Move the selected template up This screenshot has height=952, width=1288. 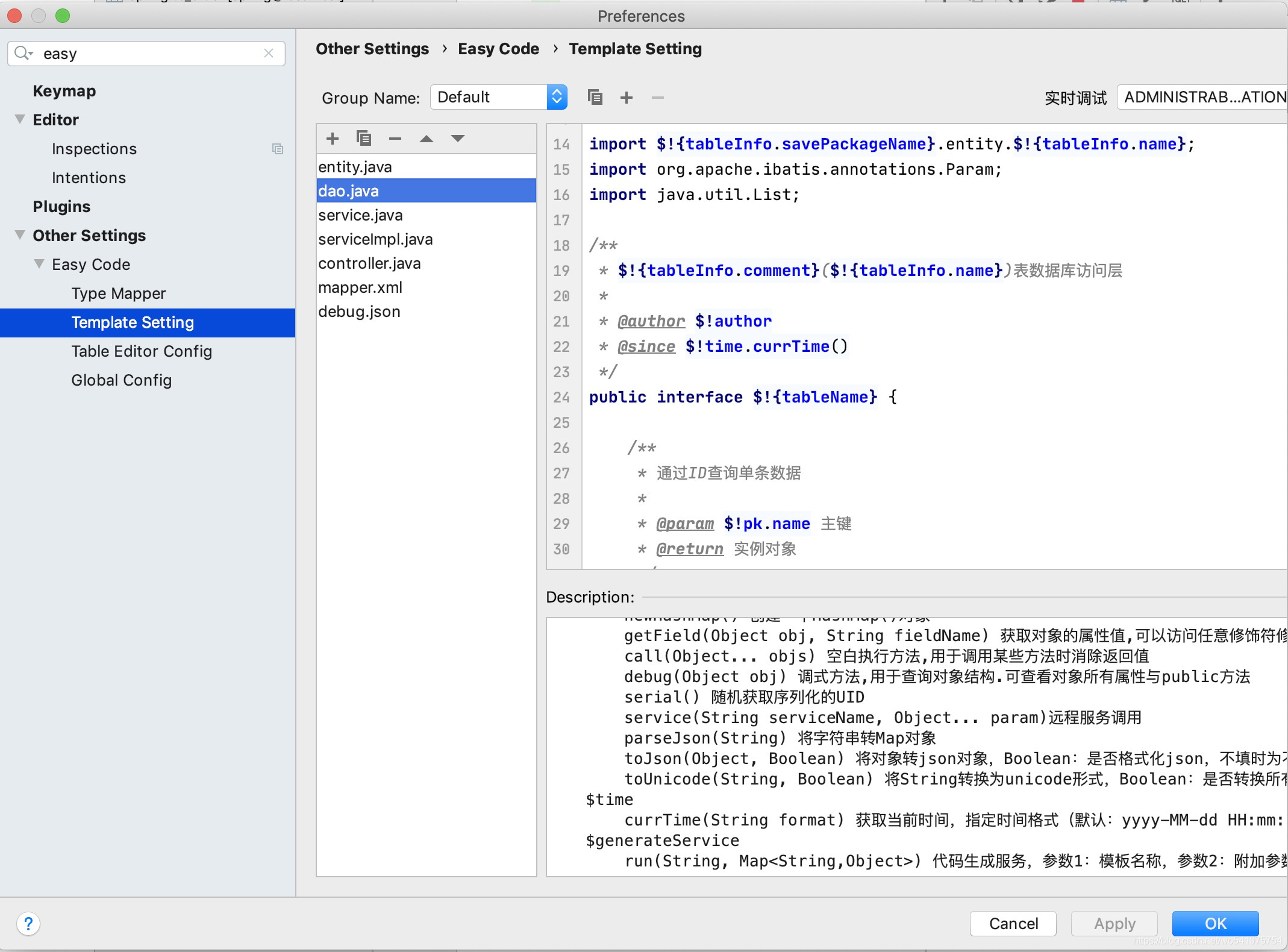click(x=427, y=139)
